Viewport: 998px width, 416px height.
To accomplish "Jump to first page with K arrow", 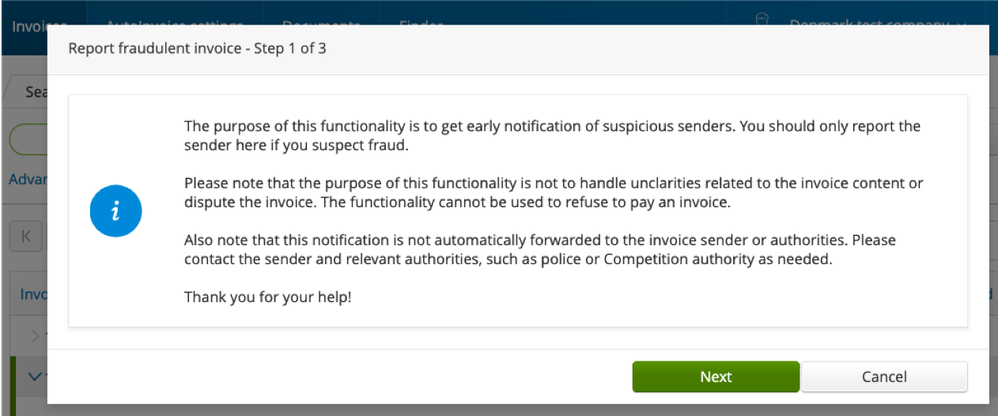I will (x=25, y=237).
